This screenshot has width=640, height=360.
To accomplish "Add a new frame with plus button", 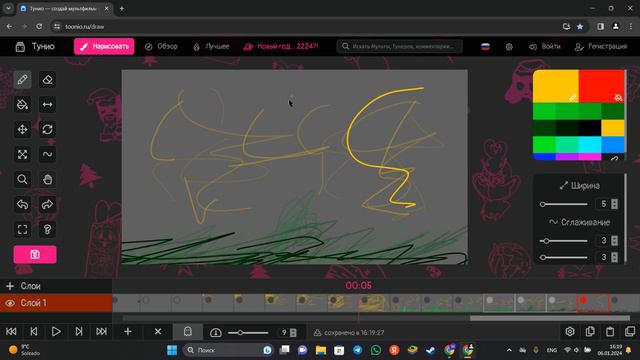I will coord(128,331).
